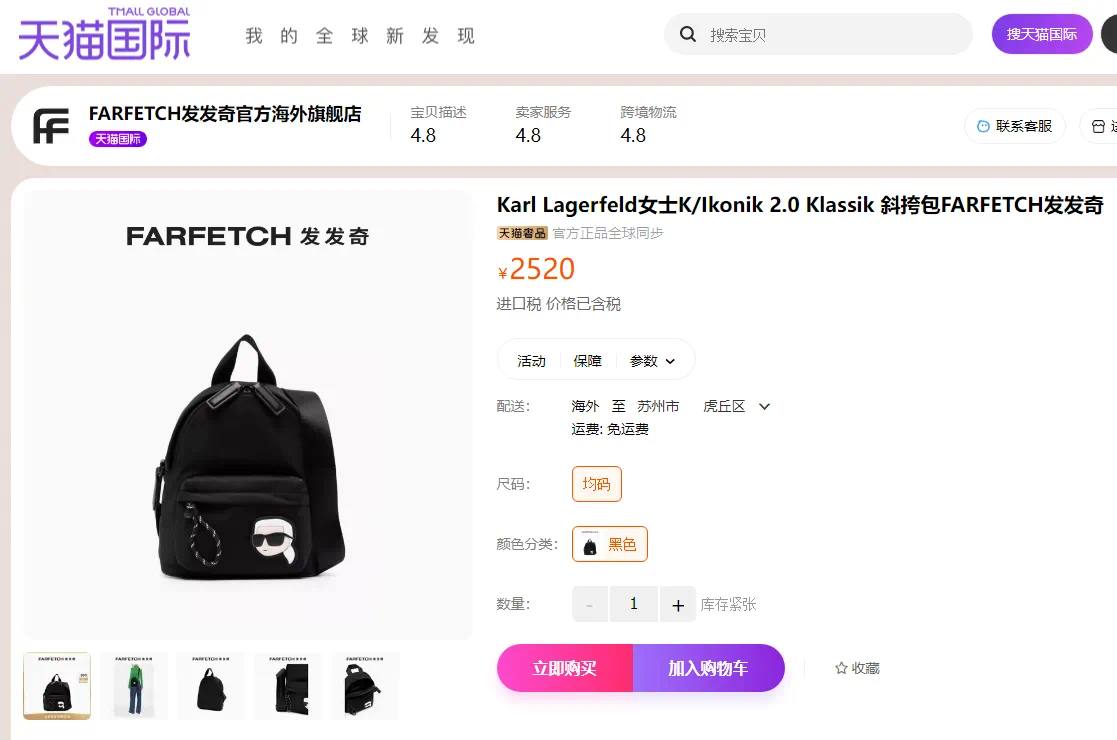Click the search magnifier icon

pos(687,34)
